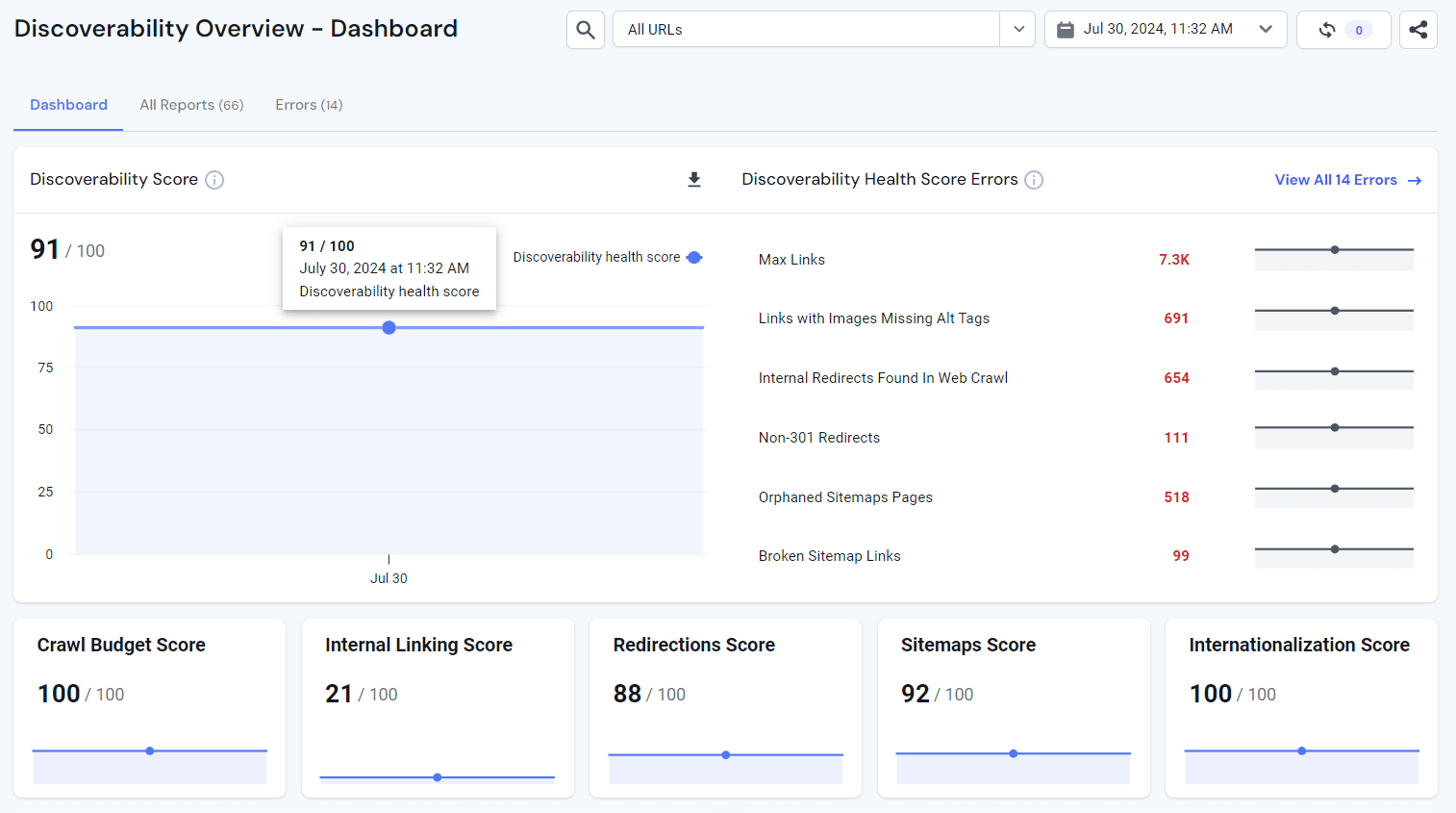This screenshot has height=813, width=1456.
Task: Click the Discoverability Health Score Errors info icon
Action: pyautogui.click(x=1034, y=179)
